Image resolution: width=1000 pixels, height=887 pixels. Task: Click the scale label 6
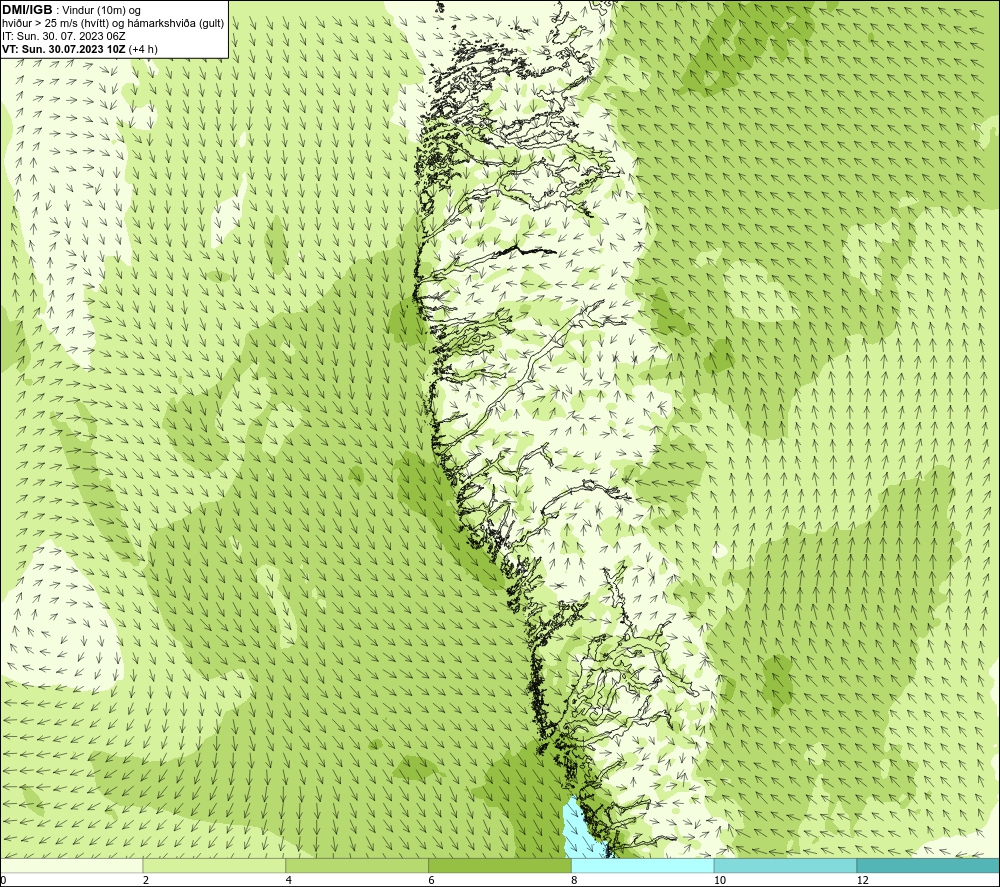[x=432, y=880]
